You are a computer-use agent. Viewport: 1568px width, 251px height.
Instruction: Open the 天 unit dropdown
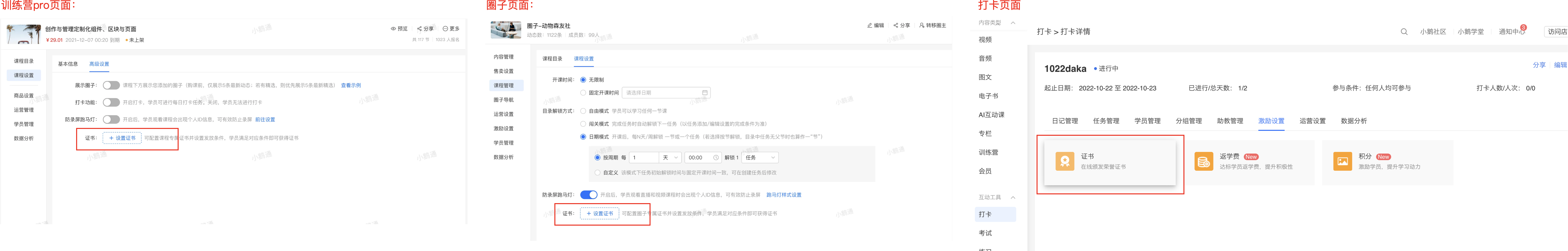click(670, 158)
